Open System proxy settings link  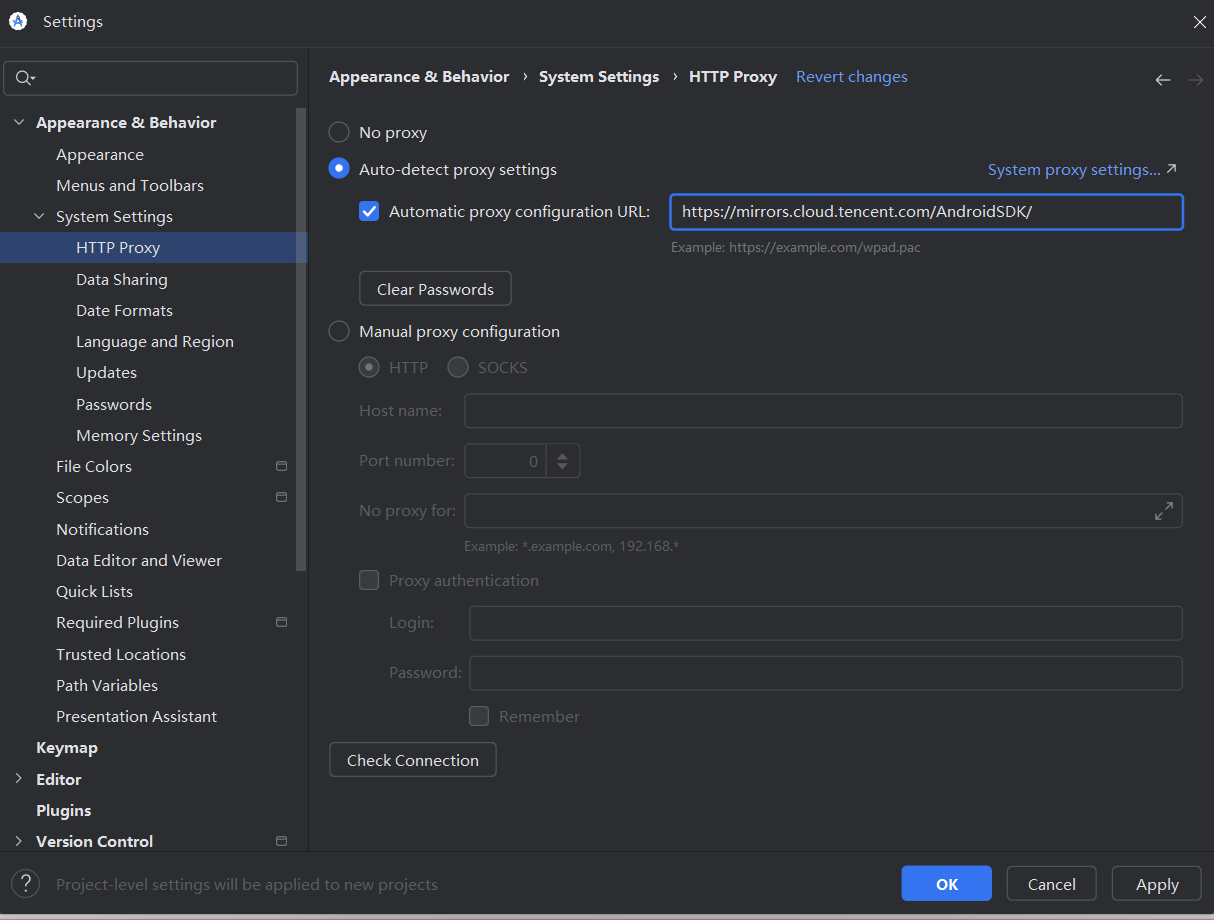click(1075, 169)
